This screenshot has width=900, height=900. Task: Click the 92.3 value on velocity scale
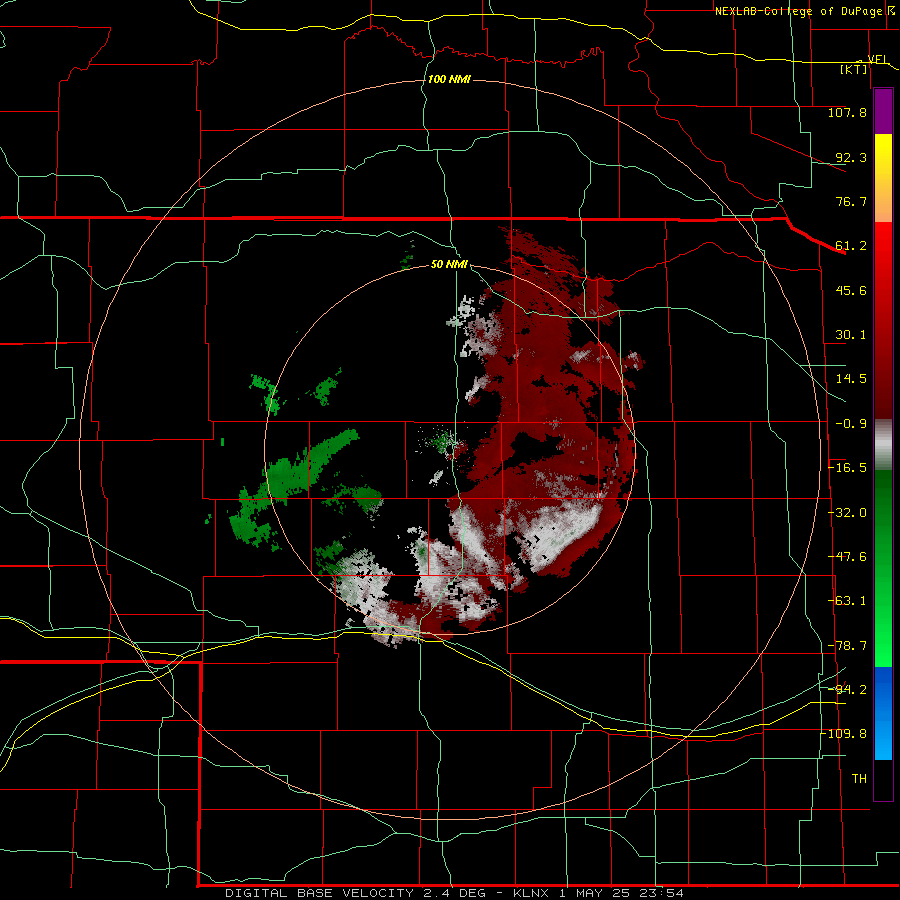[x=851, y=157]
